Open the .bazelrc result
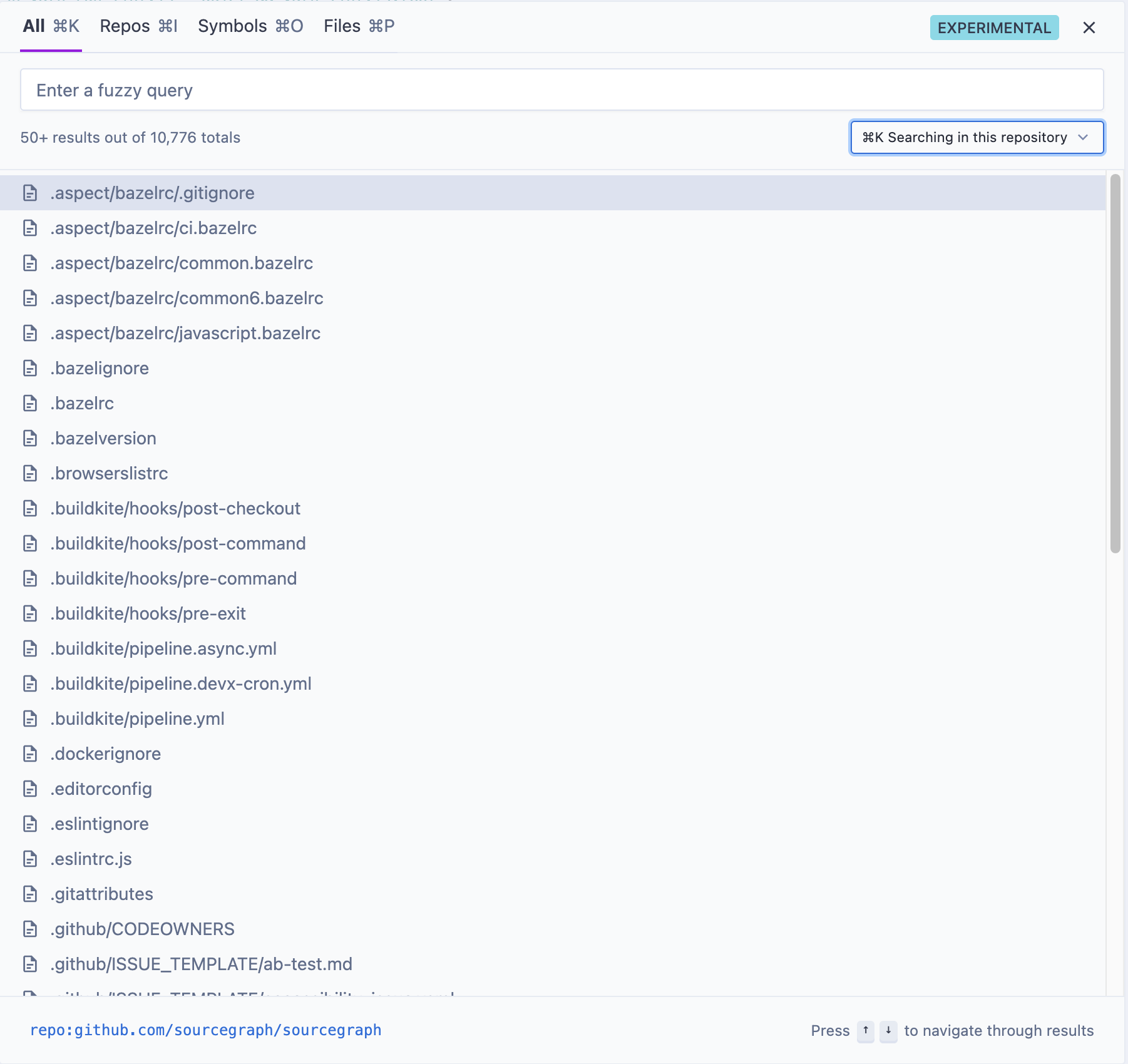 pos(553,403)
